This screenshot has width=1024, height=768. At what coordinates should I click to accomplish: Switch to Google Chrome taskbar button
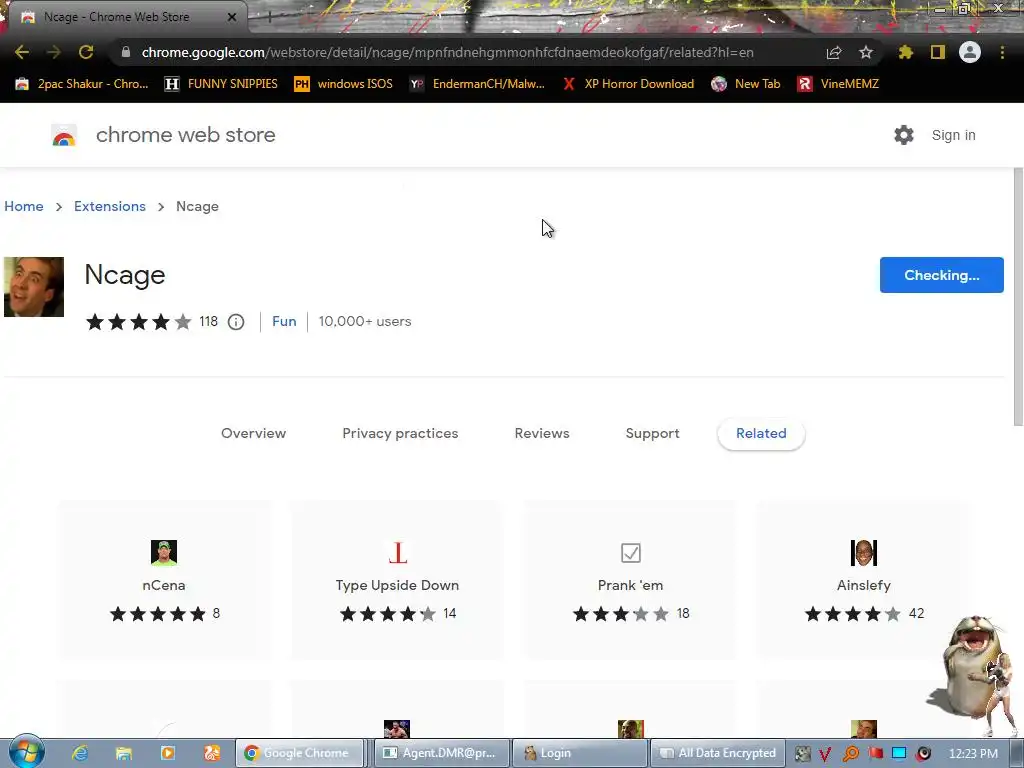click(300, 753)
